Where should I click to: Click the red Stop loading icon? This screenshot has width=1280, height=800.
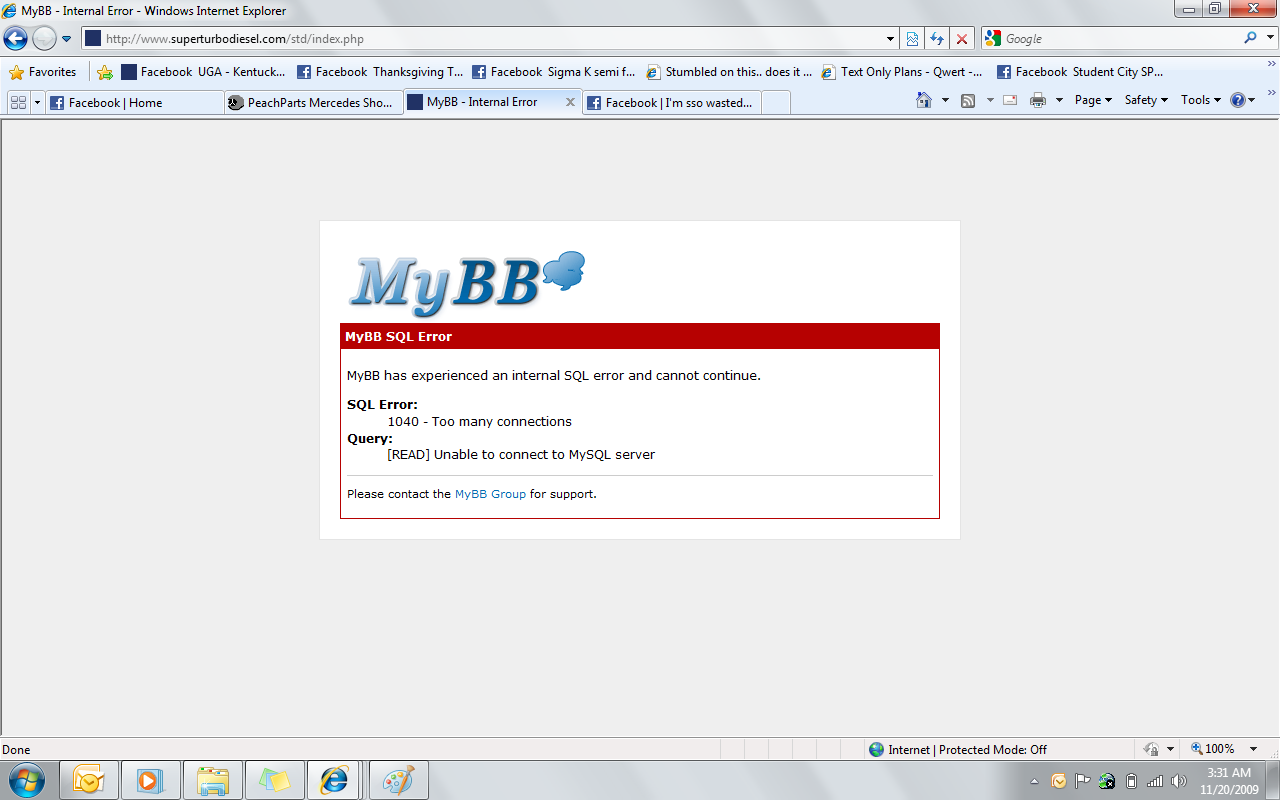pyautogui.click(x=962, y=39)
